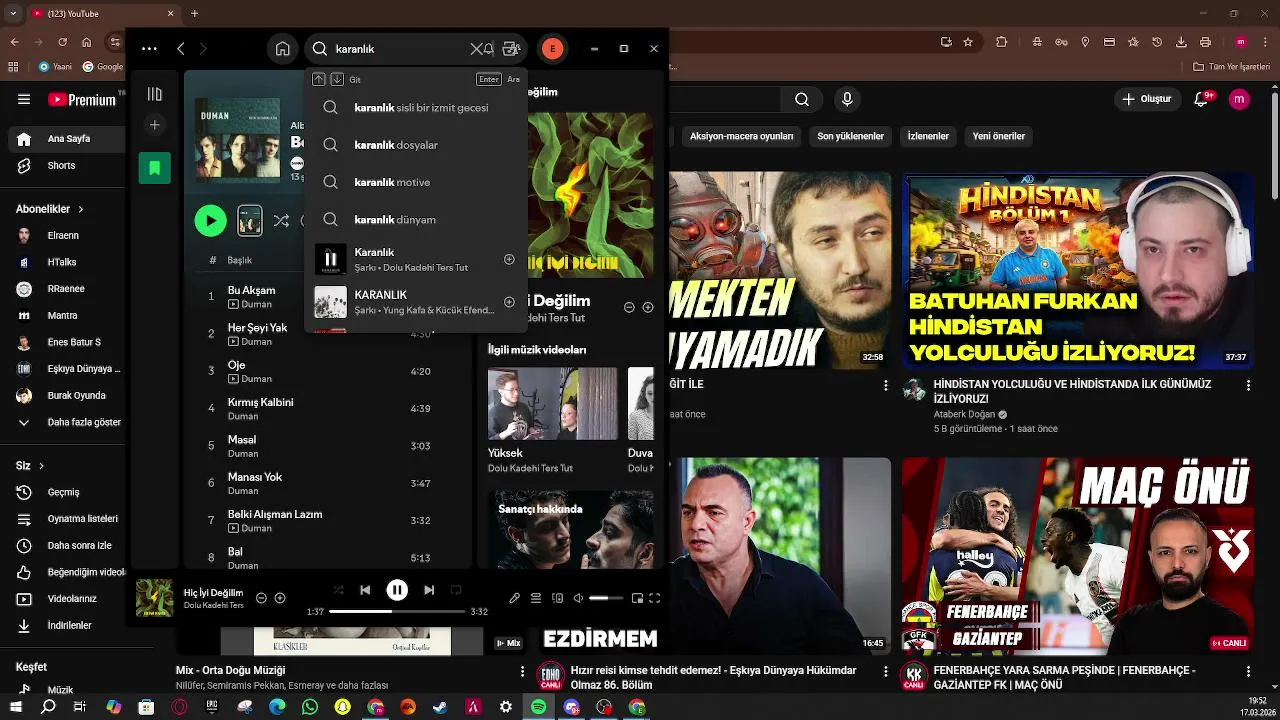Open YouTube notifications bell with 9+
The height and width of the screenshot is (720, 1280).
pyautogui.click(x=1203, y=99)
